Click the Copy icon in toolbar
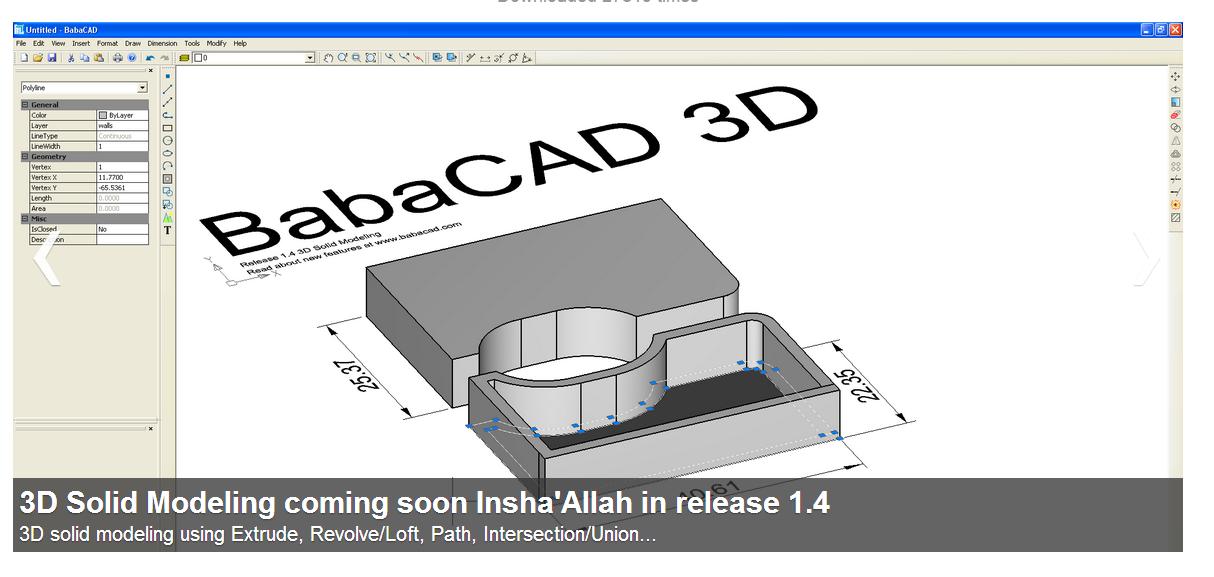The image size is (1214, 577). [x=85, y=58]
